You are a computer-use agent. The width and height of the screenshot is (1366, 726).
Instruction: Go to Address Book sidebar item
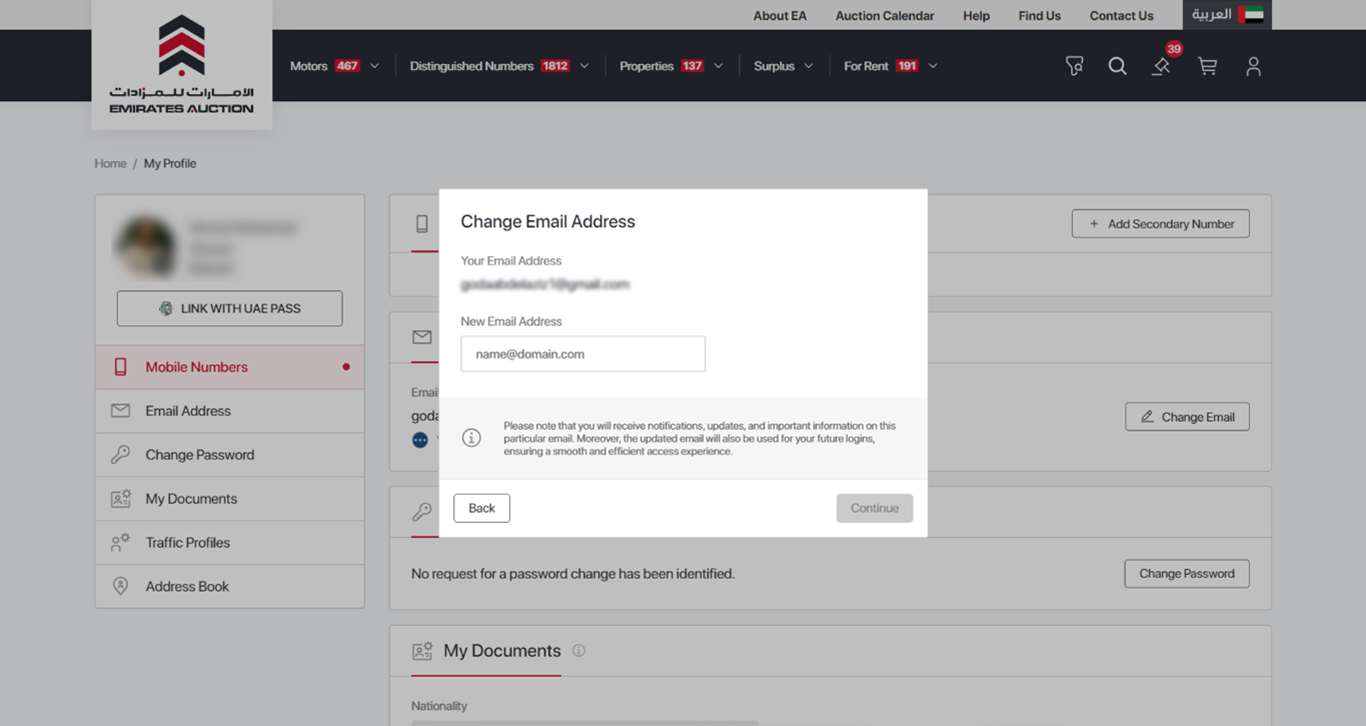coord(187,587)
